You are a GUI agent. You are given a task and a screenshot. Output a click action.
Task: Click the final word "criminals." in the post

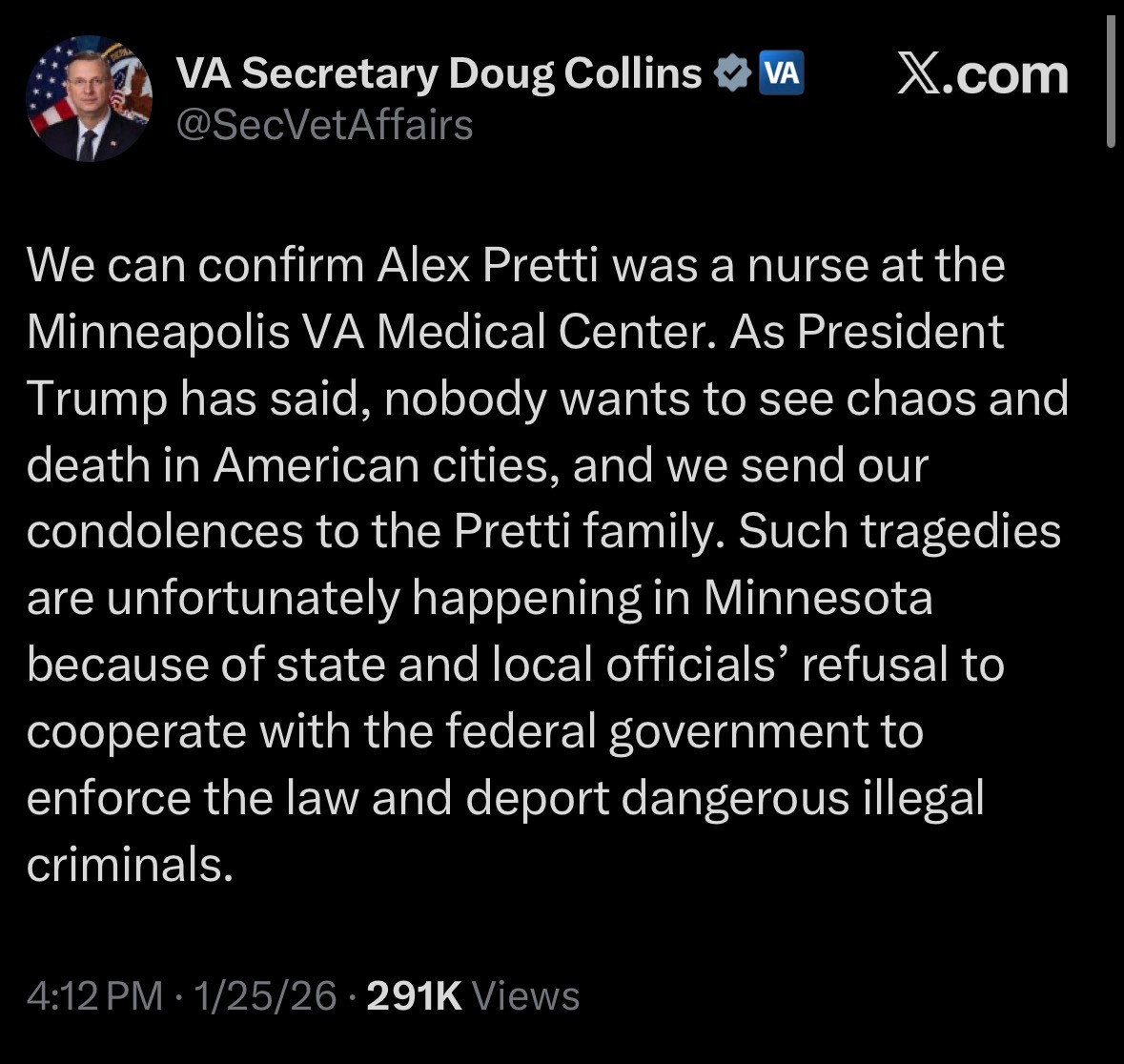pyautogui.click(x=130, y=865)
